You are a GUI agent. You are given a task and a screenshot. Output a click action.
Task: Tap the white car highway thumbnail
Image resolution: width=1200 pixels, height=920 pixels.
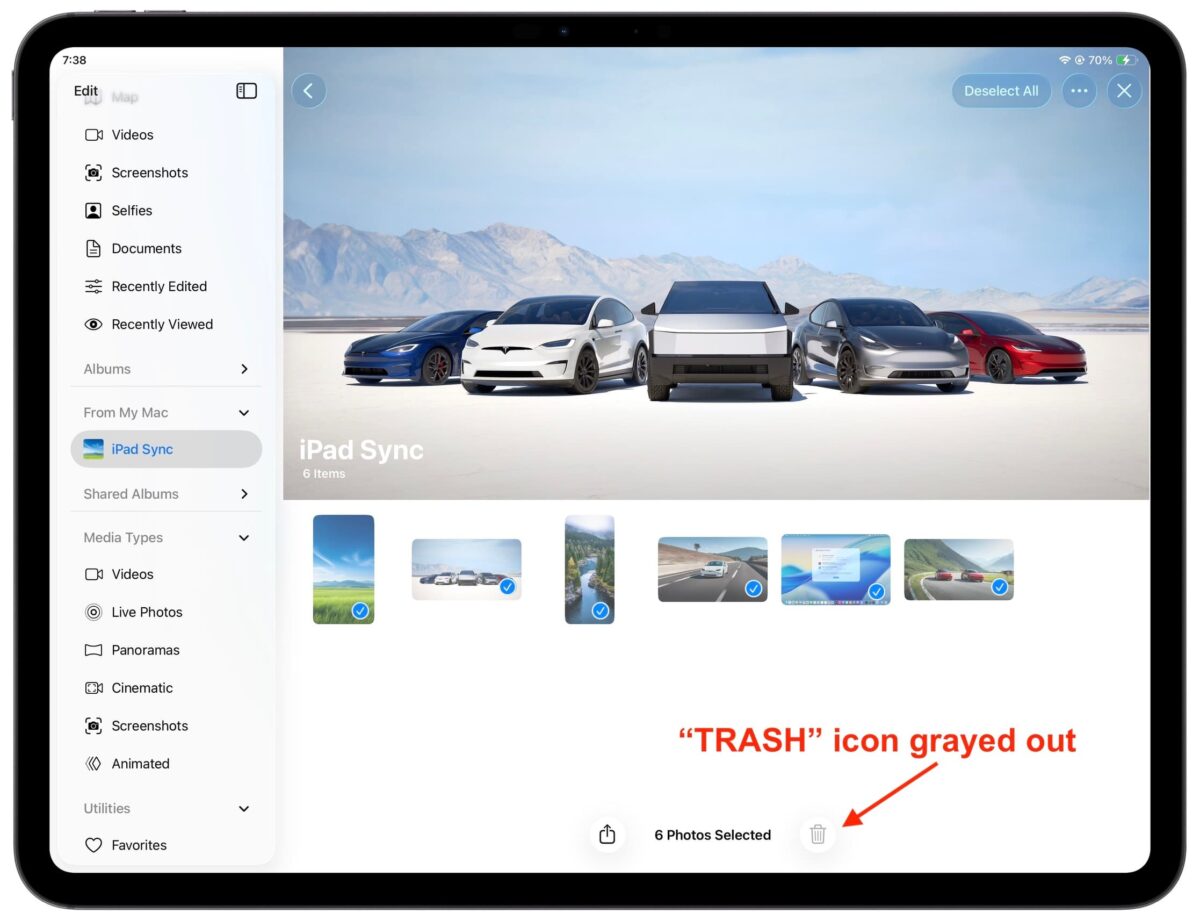click(712, 569)
